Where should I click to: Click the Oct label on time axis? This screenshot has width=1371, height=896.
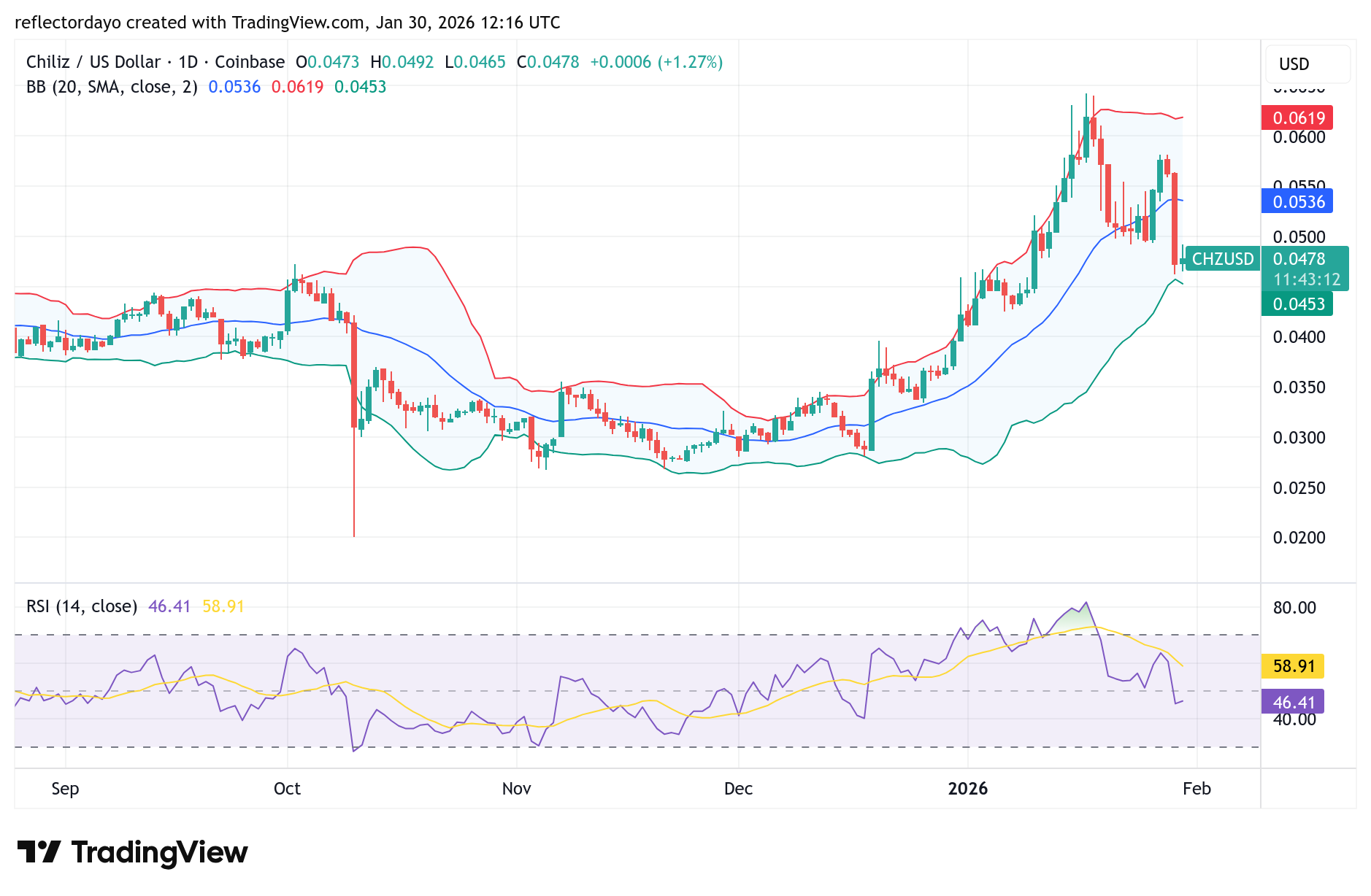[287, 789]
